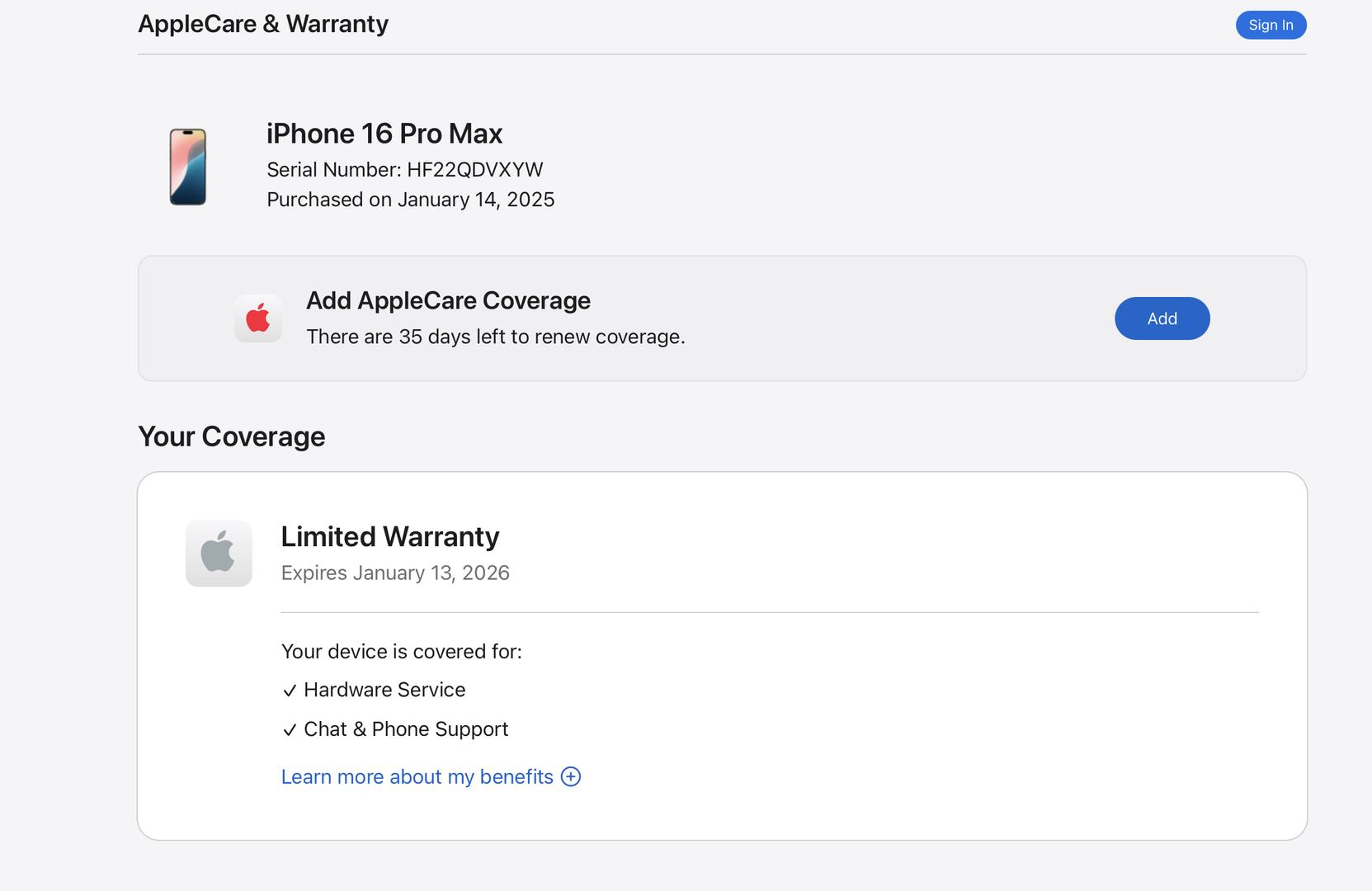Click Expires January 13, 2026 text

pos(395,573)
